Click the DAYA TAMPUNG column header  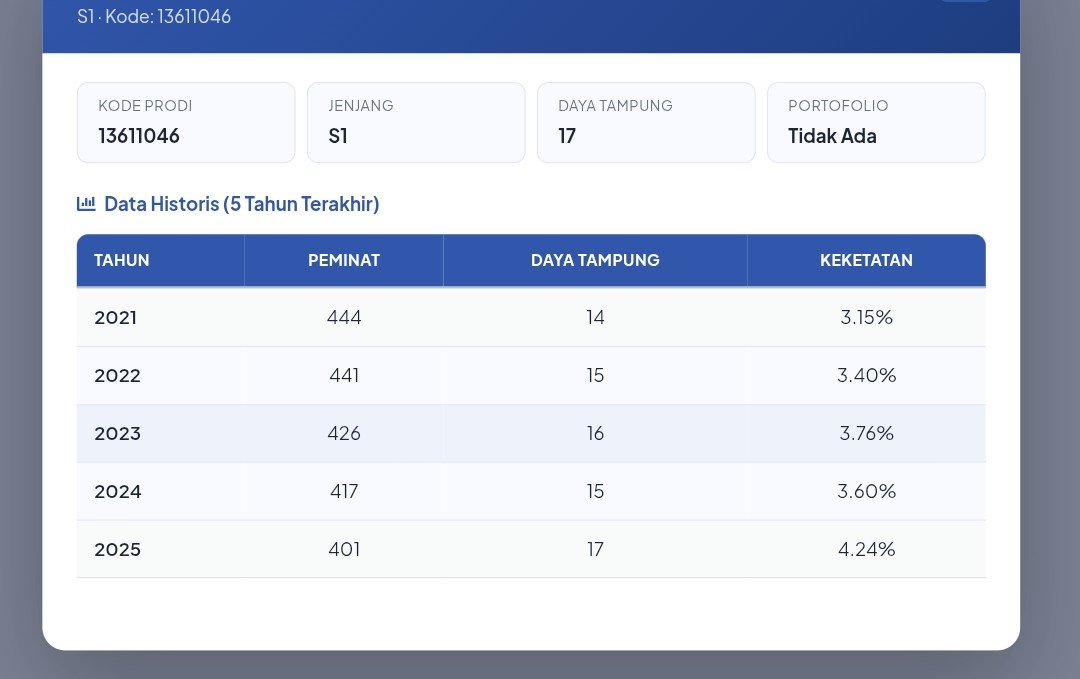595,260
